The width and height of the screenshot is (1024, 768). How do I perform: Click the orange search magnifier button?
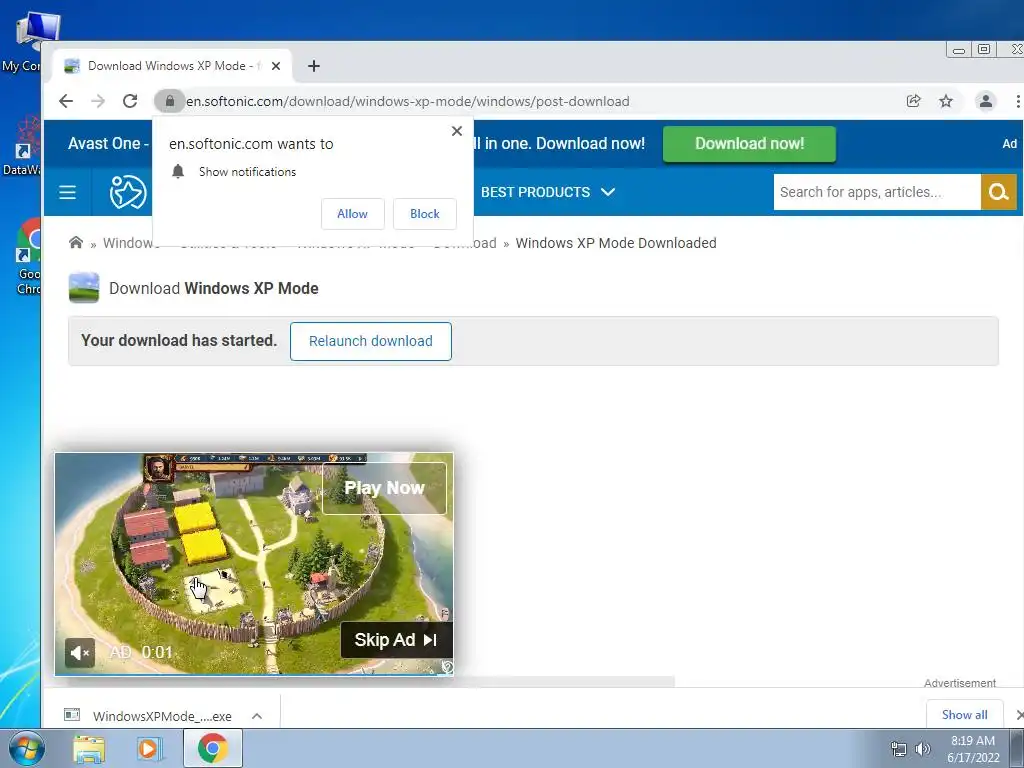pyautogui.click(x=999, y=192)
